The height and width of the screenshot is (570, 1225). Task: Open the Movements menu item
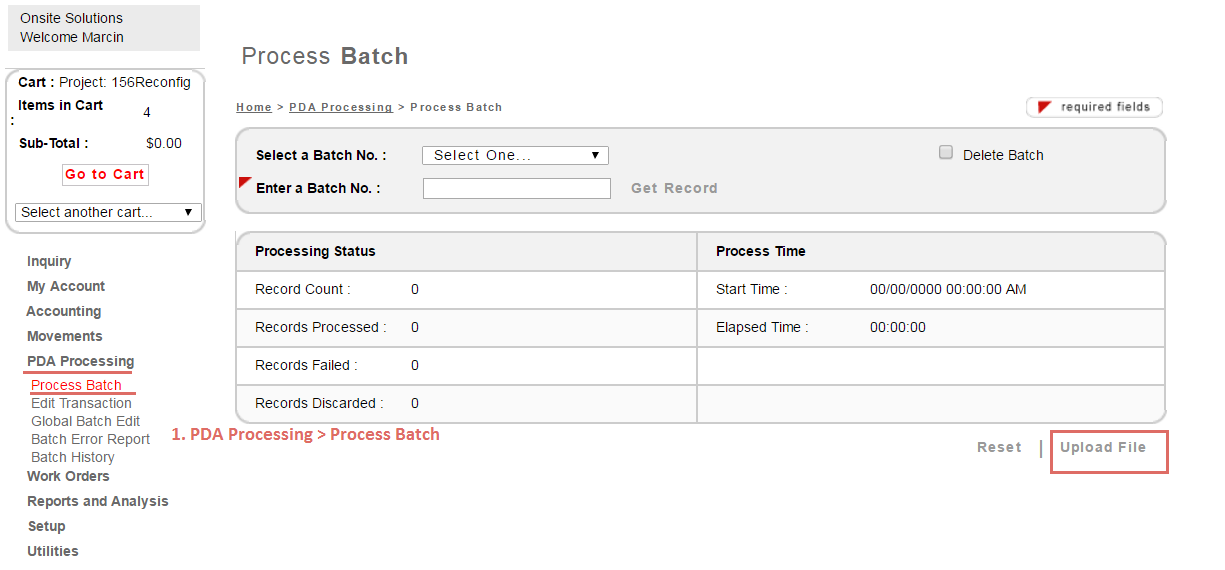pos(65,336)
